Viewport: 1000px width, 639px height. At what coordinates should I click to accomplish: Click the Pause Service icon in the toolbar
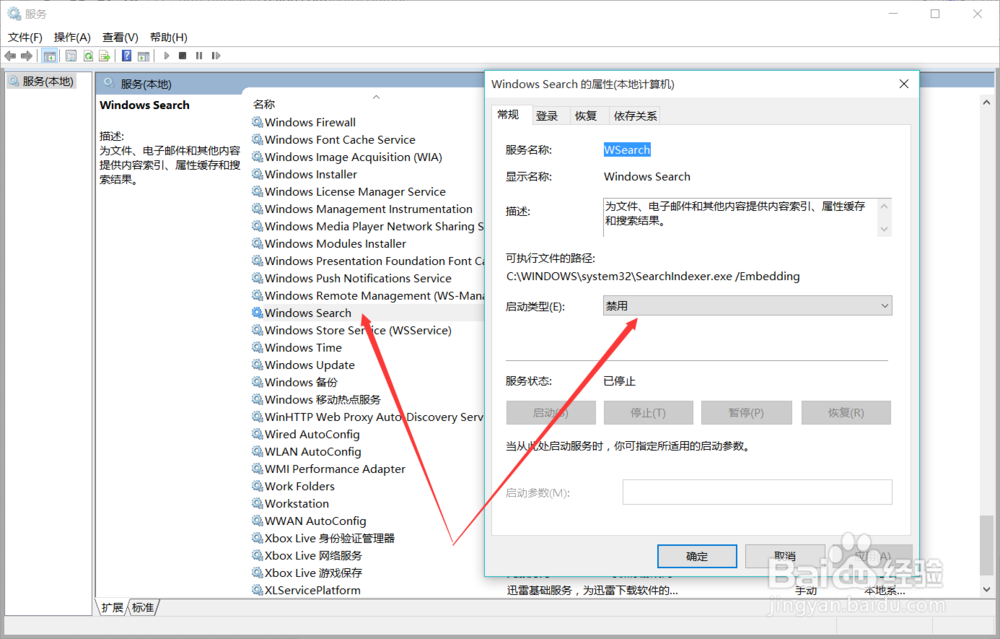(x=201, y=55)
